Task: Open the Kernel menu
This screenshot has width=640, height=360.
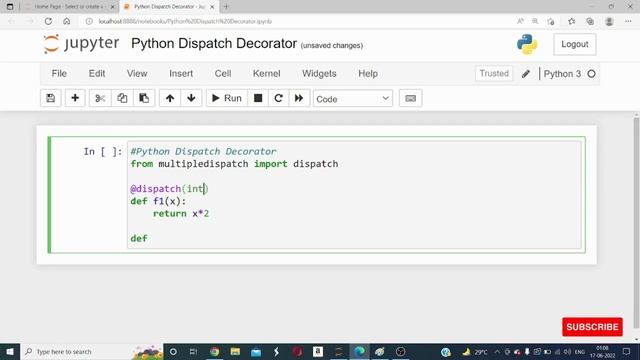Action: [x=267, y=73]
